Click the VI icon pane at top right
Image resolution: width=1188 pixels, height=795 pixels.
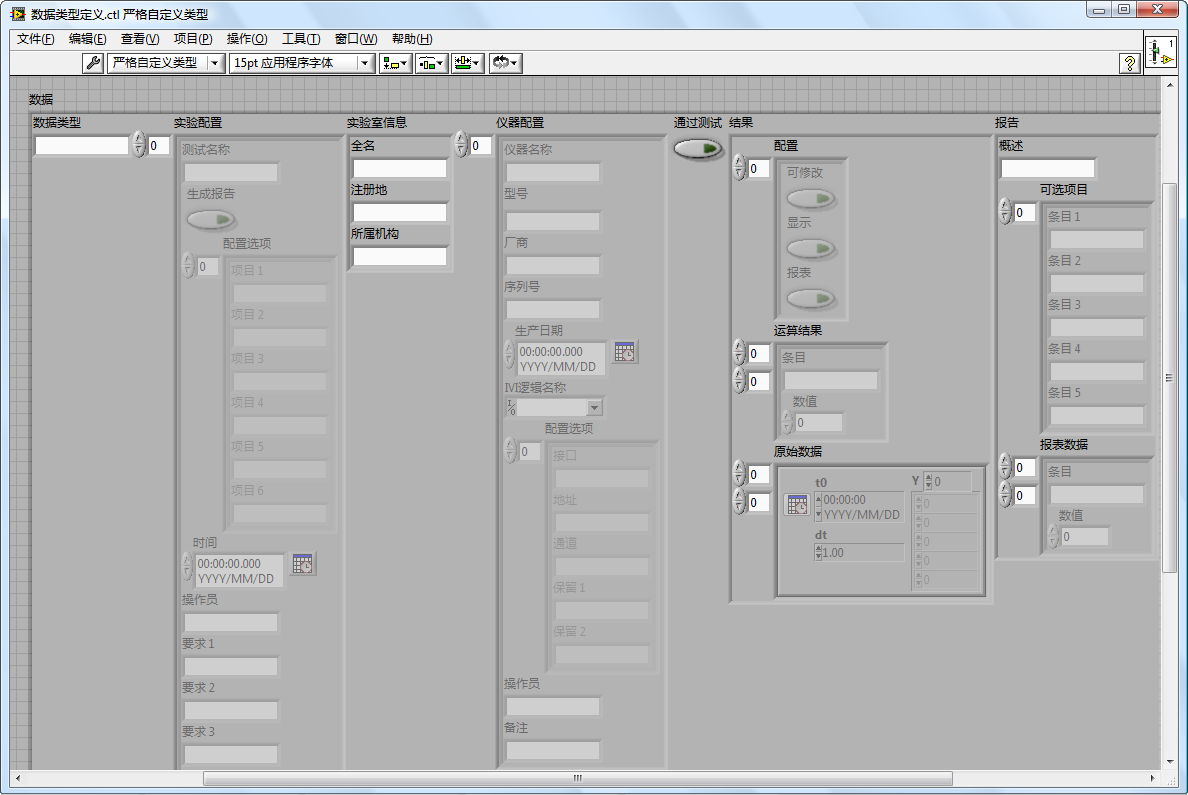coord(1160,52)
